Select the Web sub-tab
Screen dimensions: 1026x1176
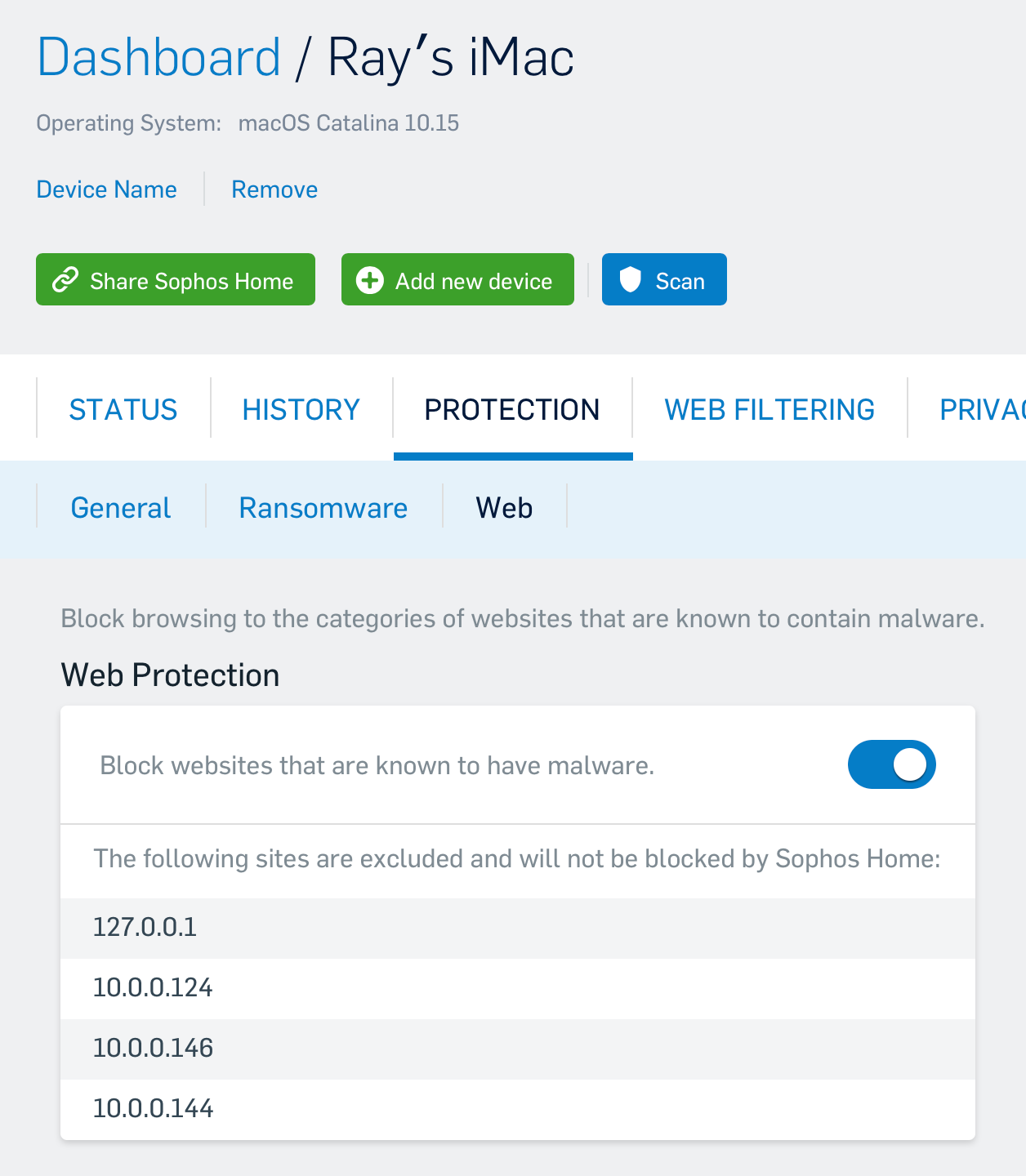(504, 508)
